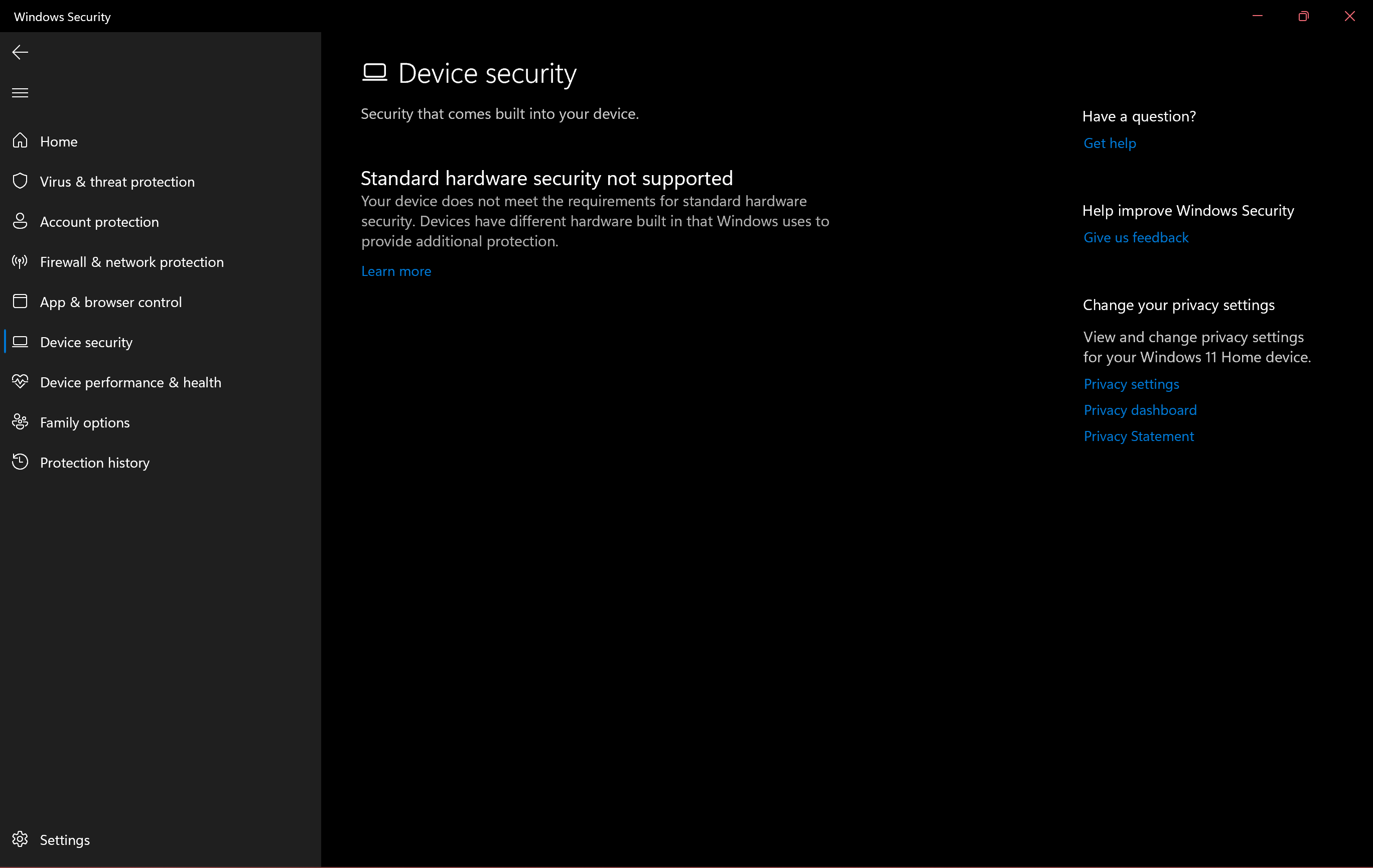Click the Device security laptop icon in sidebar
1373x868 pixels.
[20, 342]
